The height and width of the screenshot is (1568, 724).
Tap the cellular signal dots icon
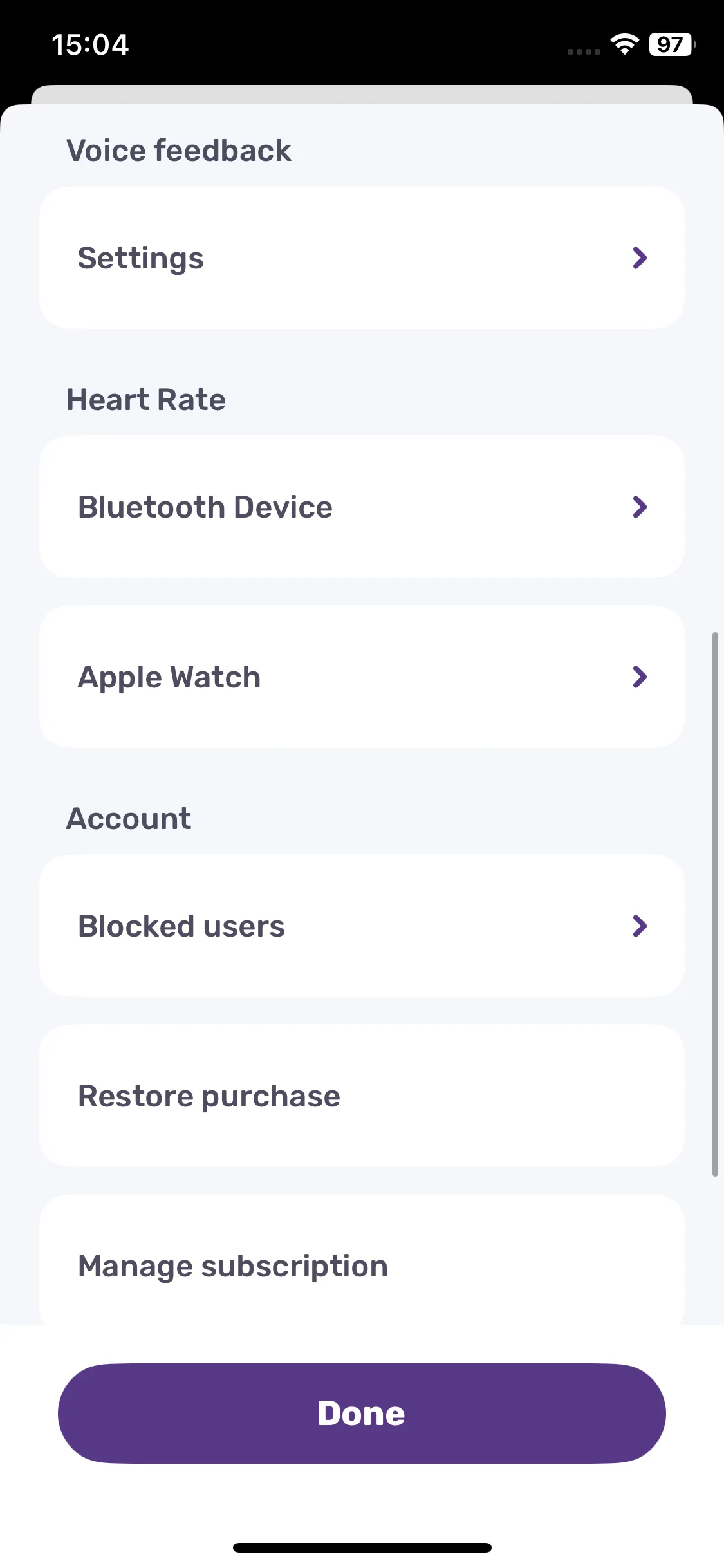coord(584,51)
